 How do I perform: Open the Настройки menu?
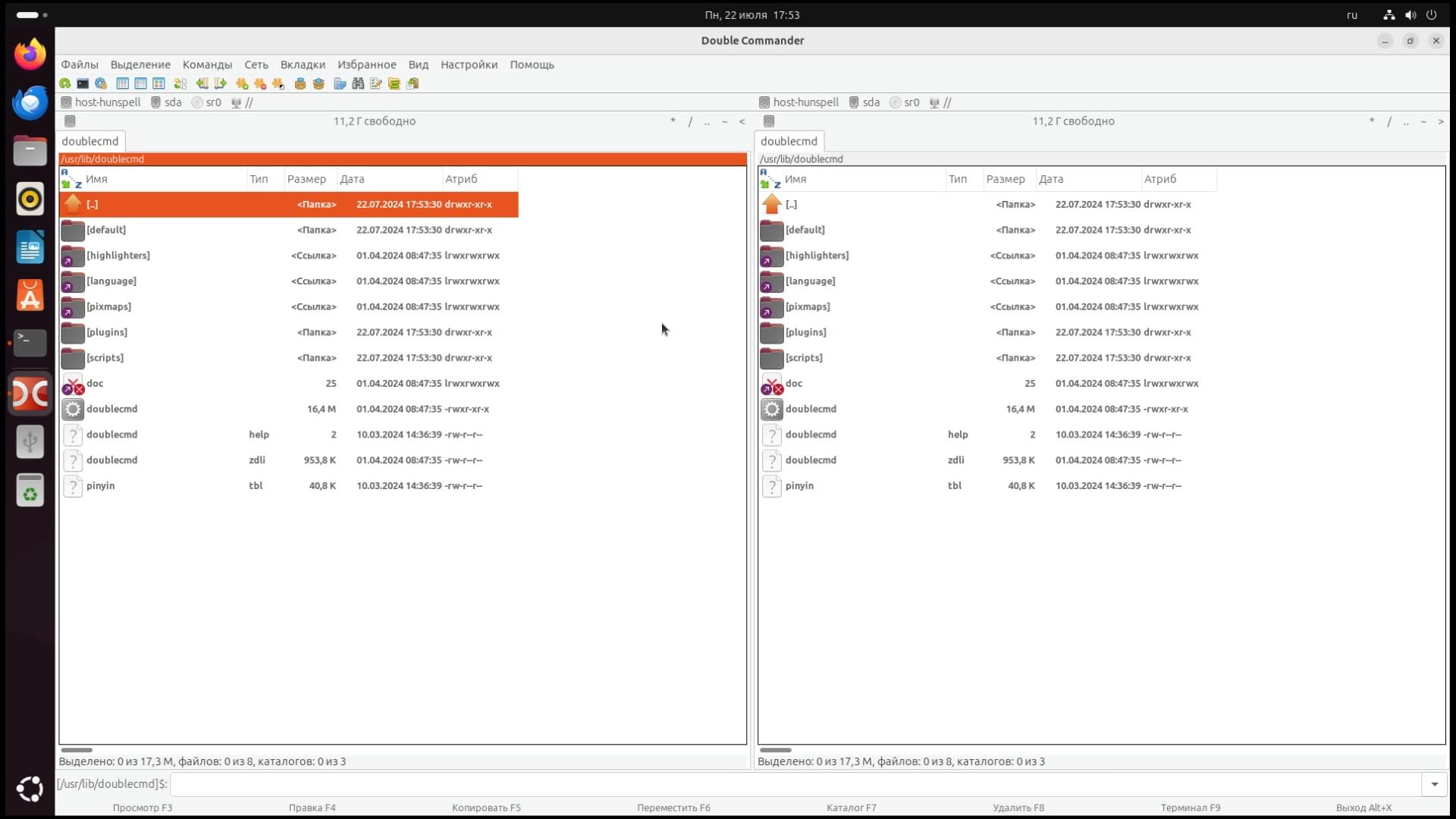click(x=469, y=64)
